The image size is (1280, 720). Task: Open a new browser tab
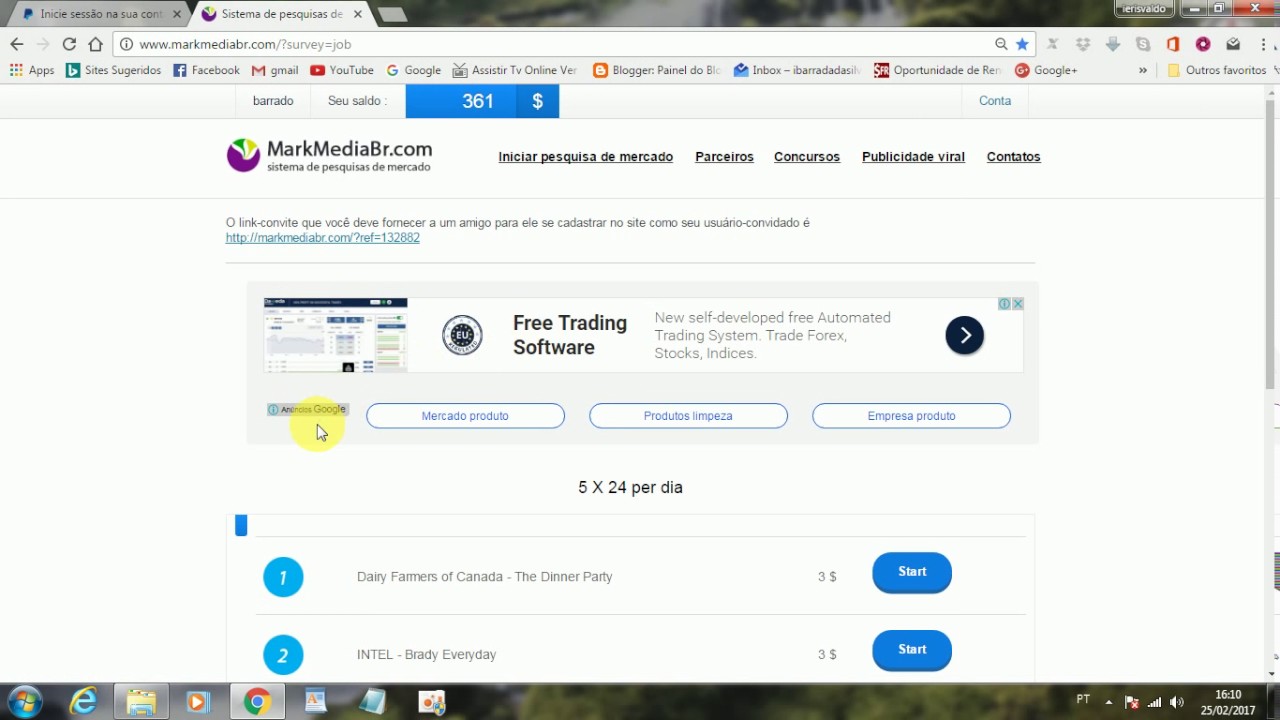point(392,14)
